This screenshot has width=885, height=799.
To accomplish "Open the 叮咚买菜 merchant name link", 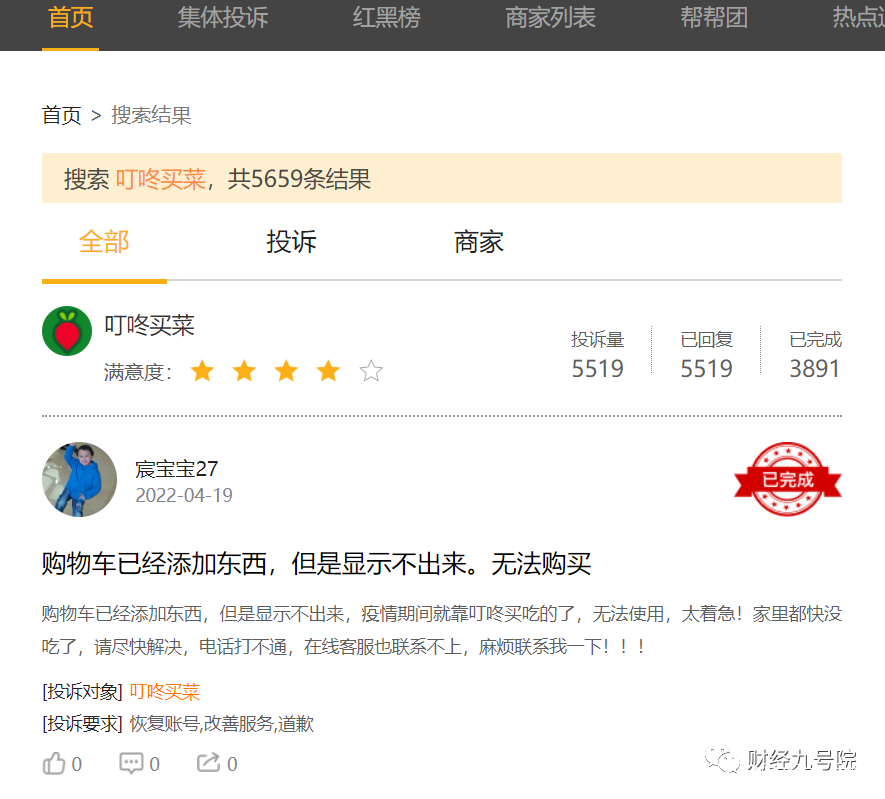I will 149,326.
